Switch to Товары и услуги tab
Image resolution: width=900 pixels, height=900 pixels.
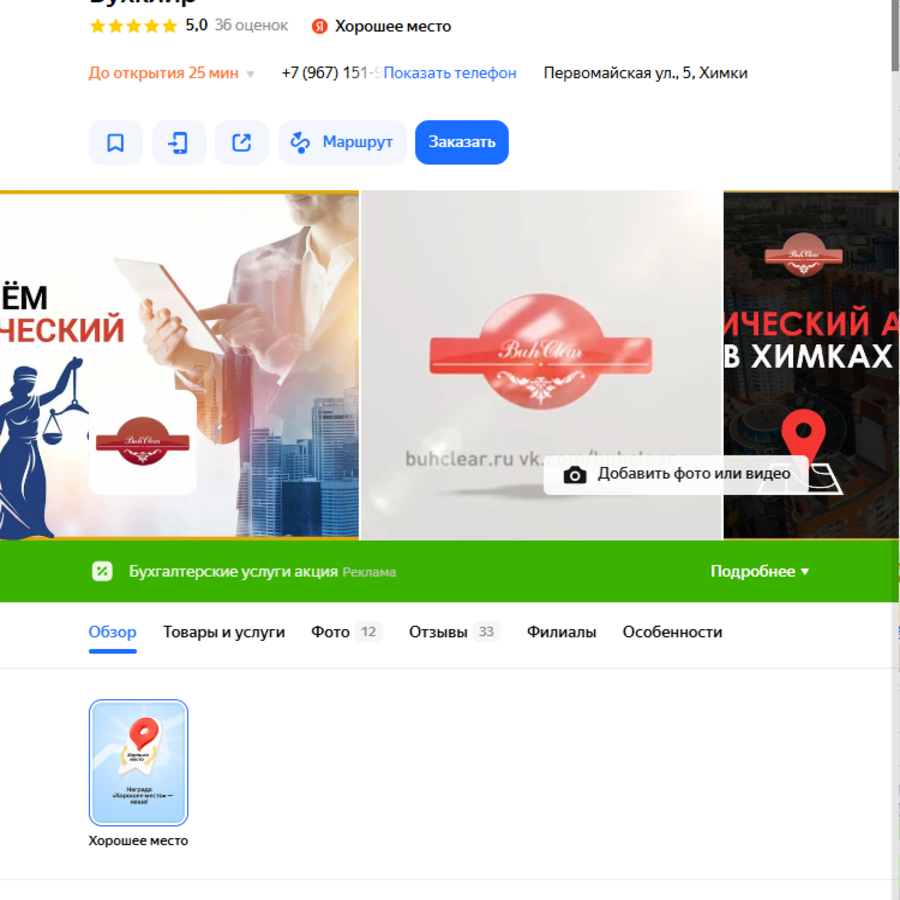(224, 632)
